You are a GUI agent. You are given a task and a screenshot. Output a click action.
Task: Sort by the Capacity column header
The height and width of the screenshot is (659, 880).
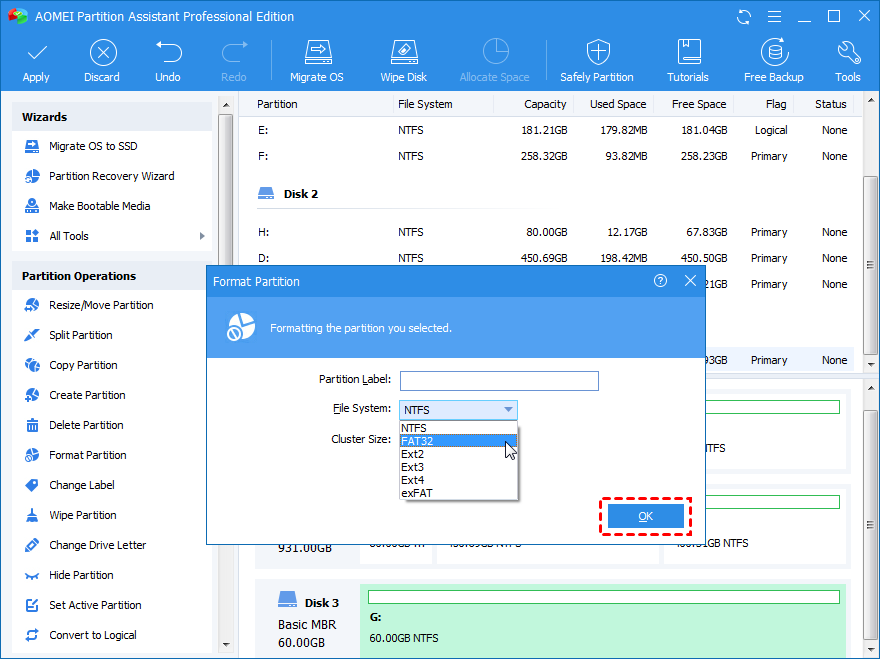point(544,104)
